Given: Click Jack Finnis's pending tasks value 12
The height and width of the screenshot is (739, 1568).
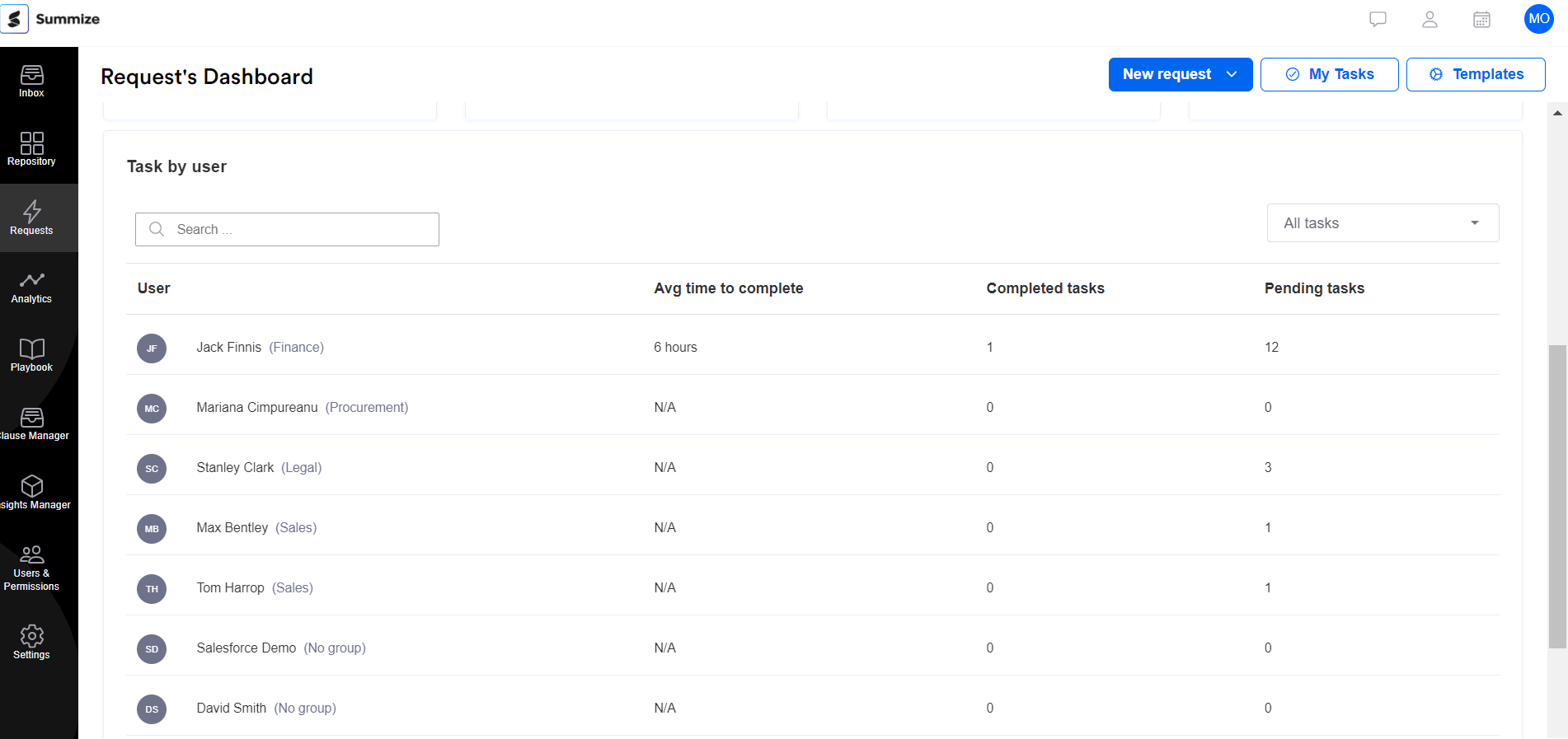Looking at the screenshot, I should tap(1271, 347).
